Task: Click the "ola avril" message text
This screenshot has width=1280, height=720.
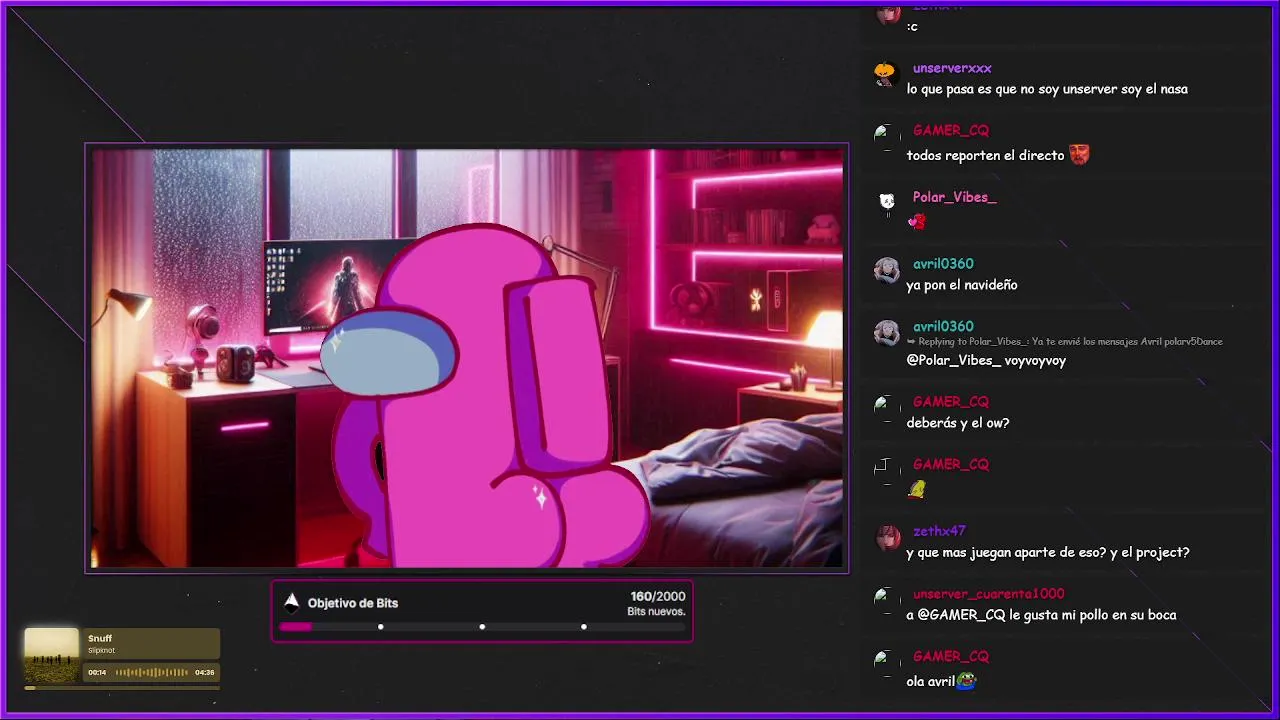Action: pos(931,681)
